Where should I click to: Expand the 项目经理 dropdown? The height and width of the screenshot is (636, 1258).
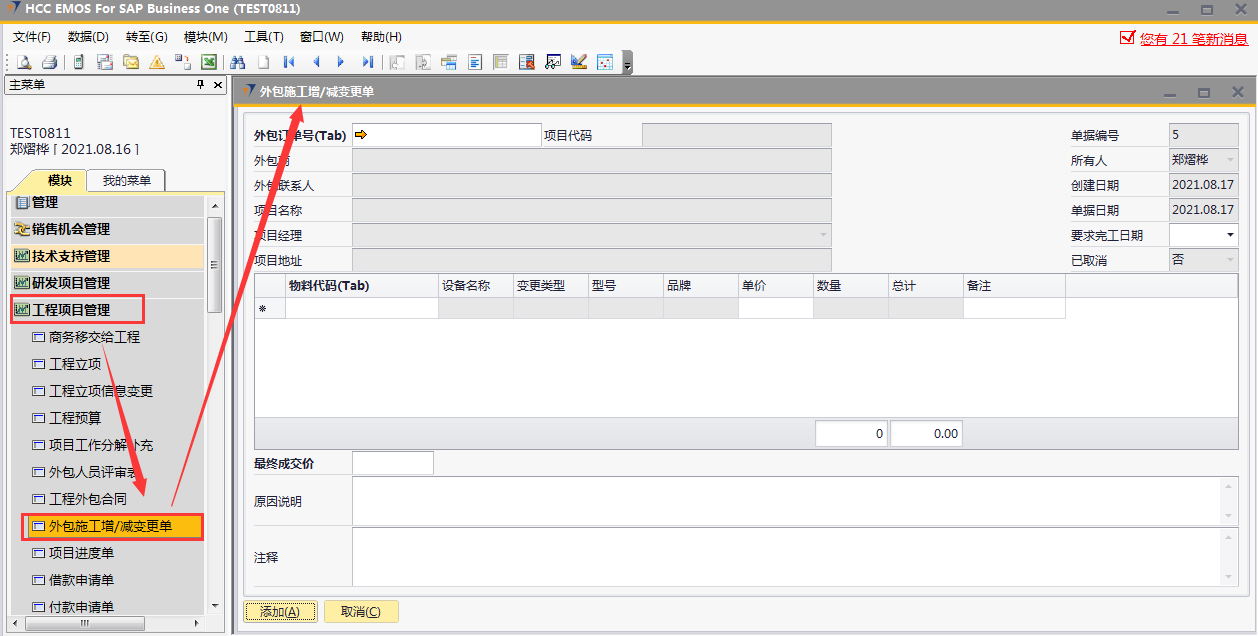point(823,236)
